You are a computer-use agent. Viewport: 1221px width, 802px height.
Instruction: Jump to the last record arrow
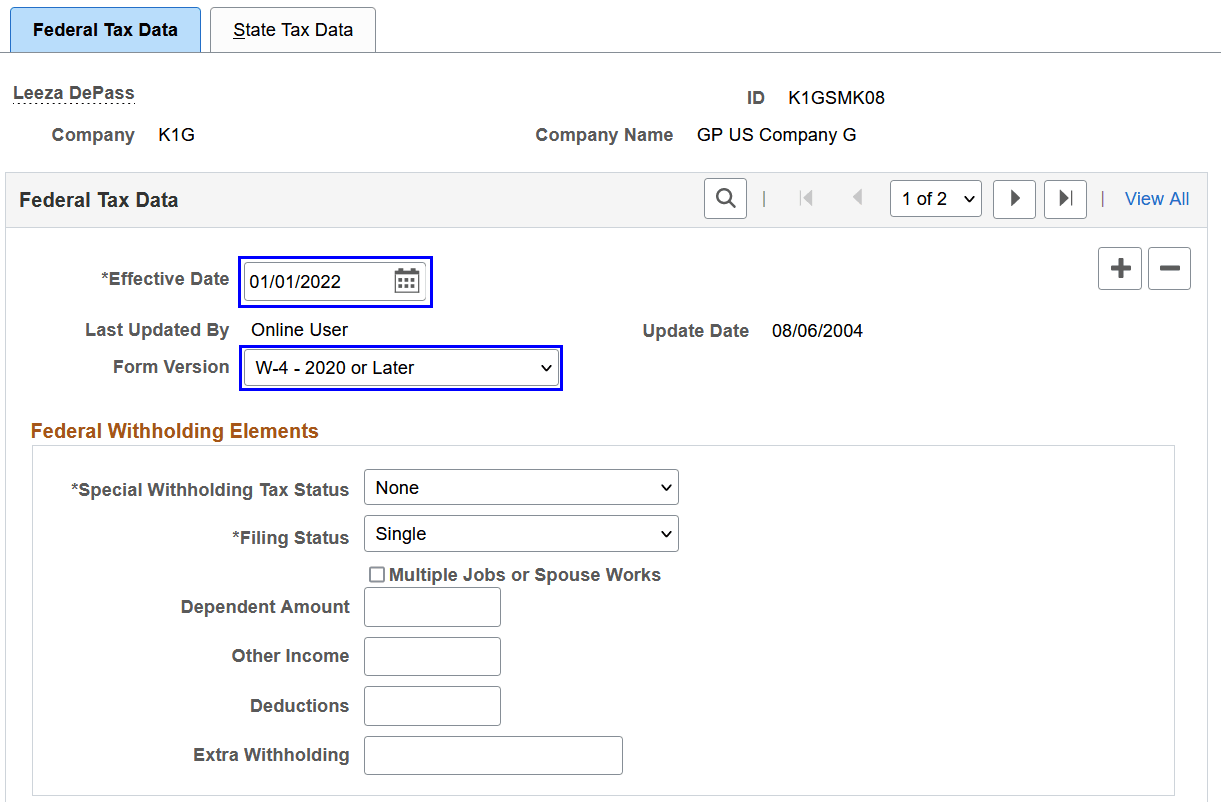[x=1064, y=199]
